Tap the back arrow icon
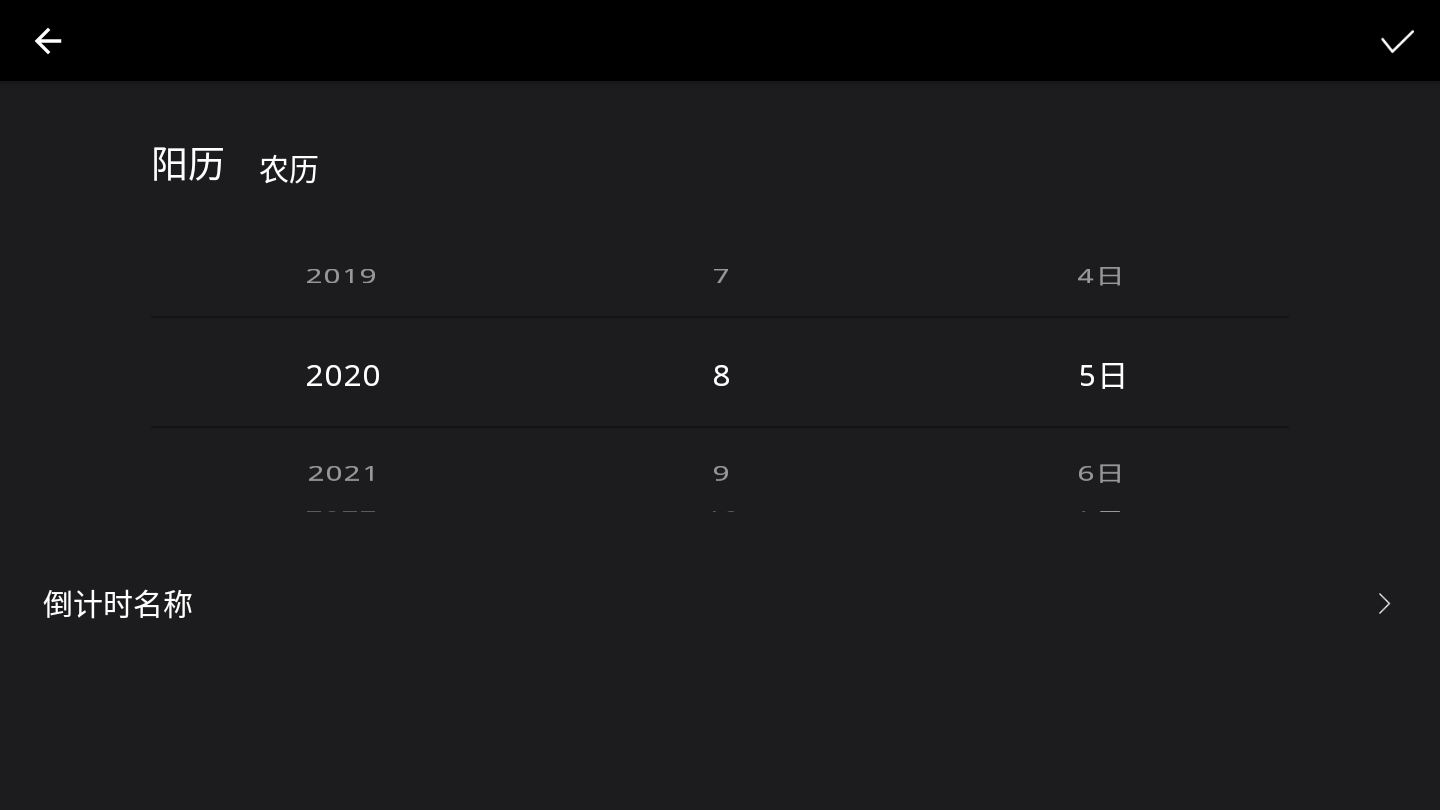The image size is (1440, 810). [x=48, y=41]
